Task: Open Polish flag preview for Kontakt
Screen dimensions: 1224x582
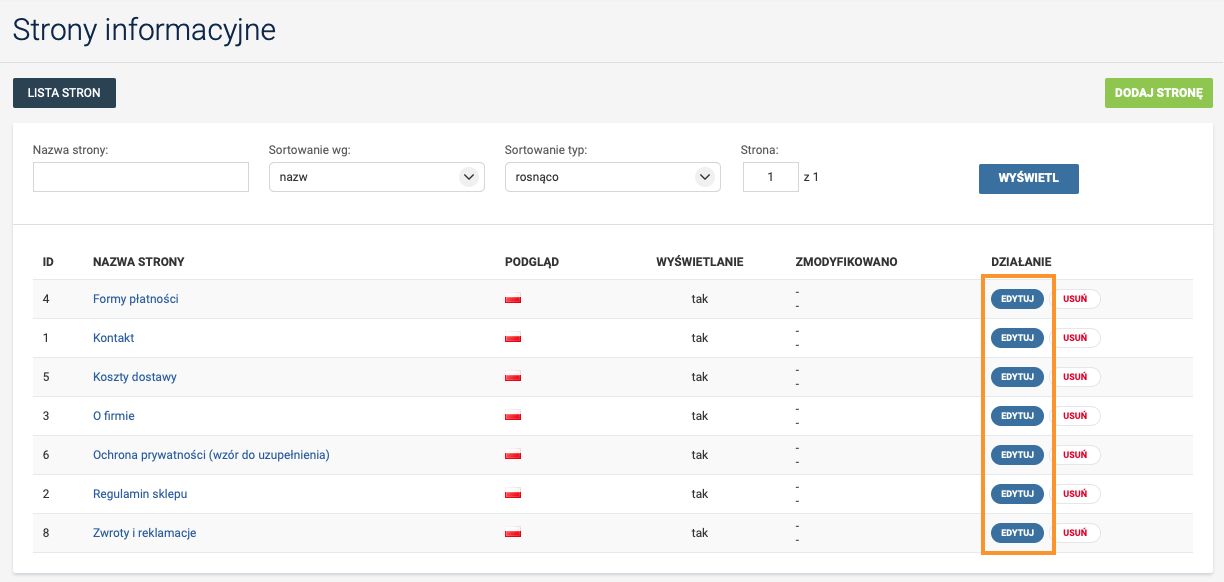Action: (x=514, y=338)
